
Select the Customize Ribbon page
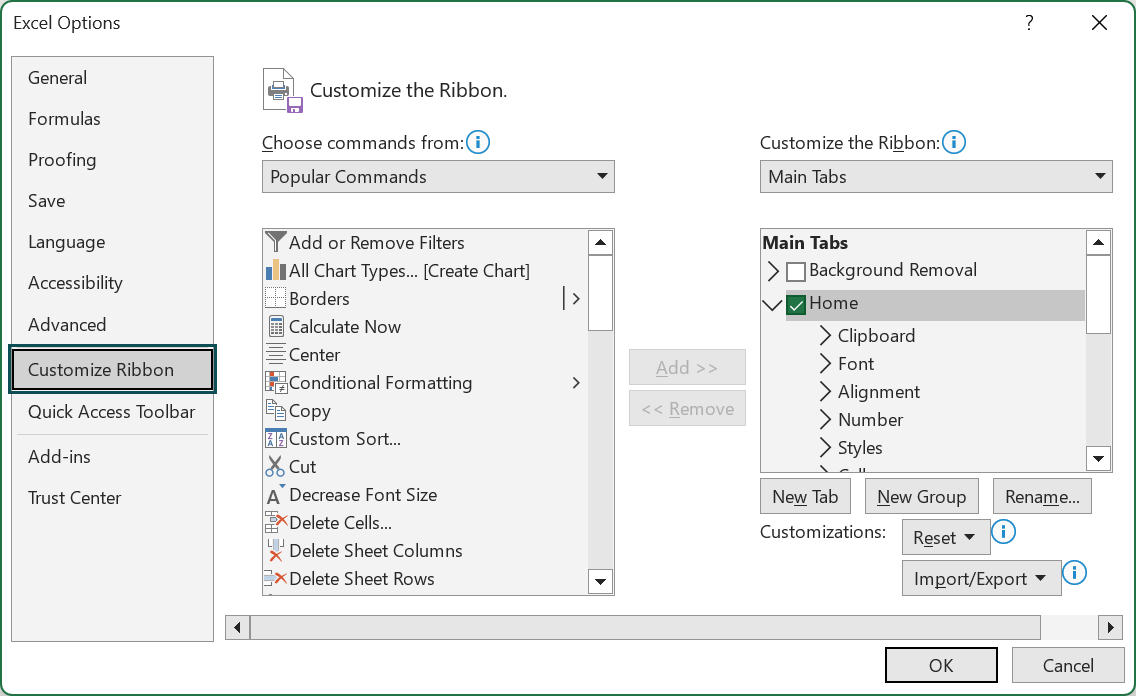pos(112,369)
